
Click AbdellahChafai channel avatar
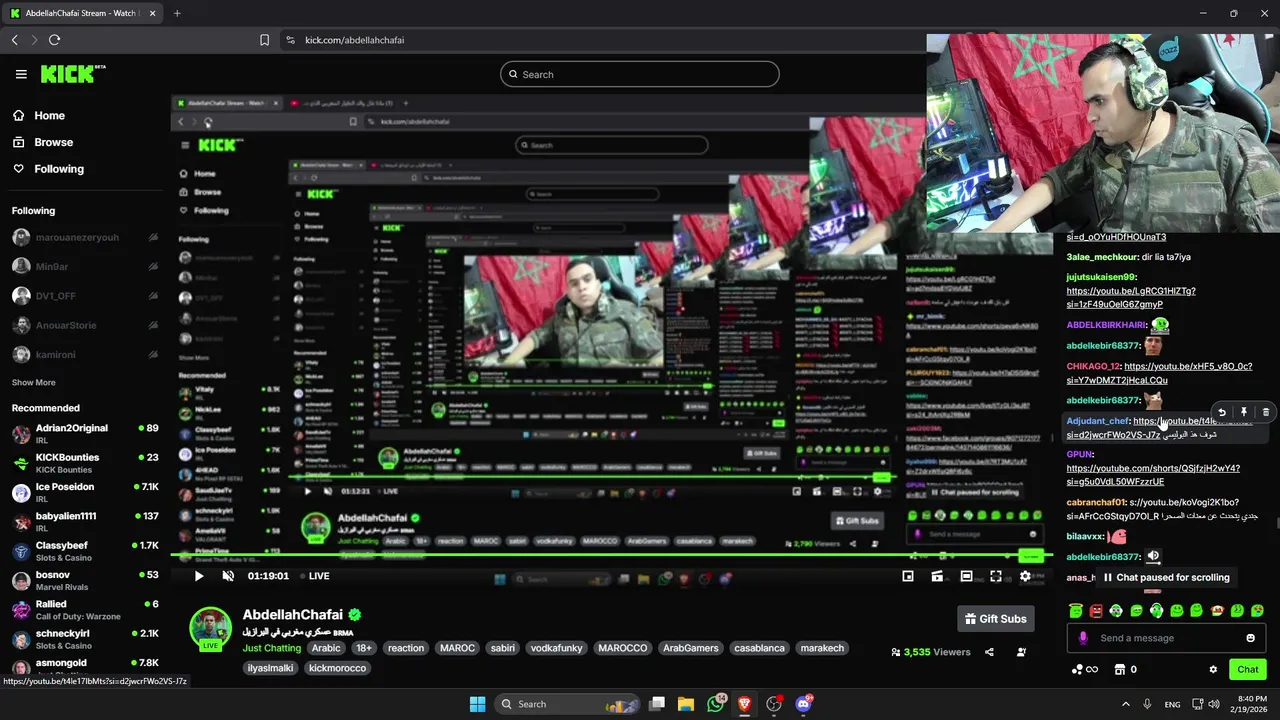tap(211, 628)
